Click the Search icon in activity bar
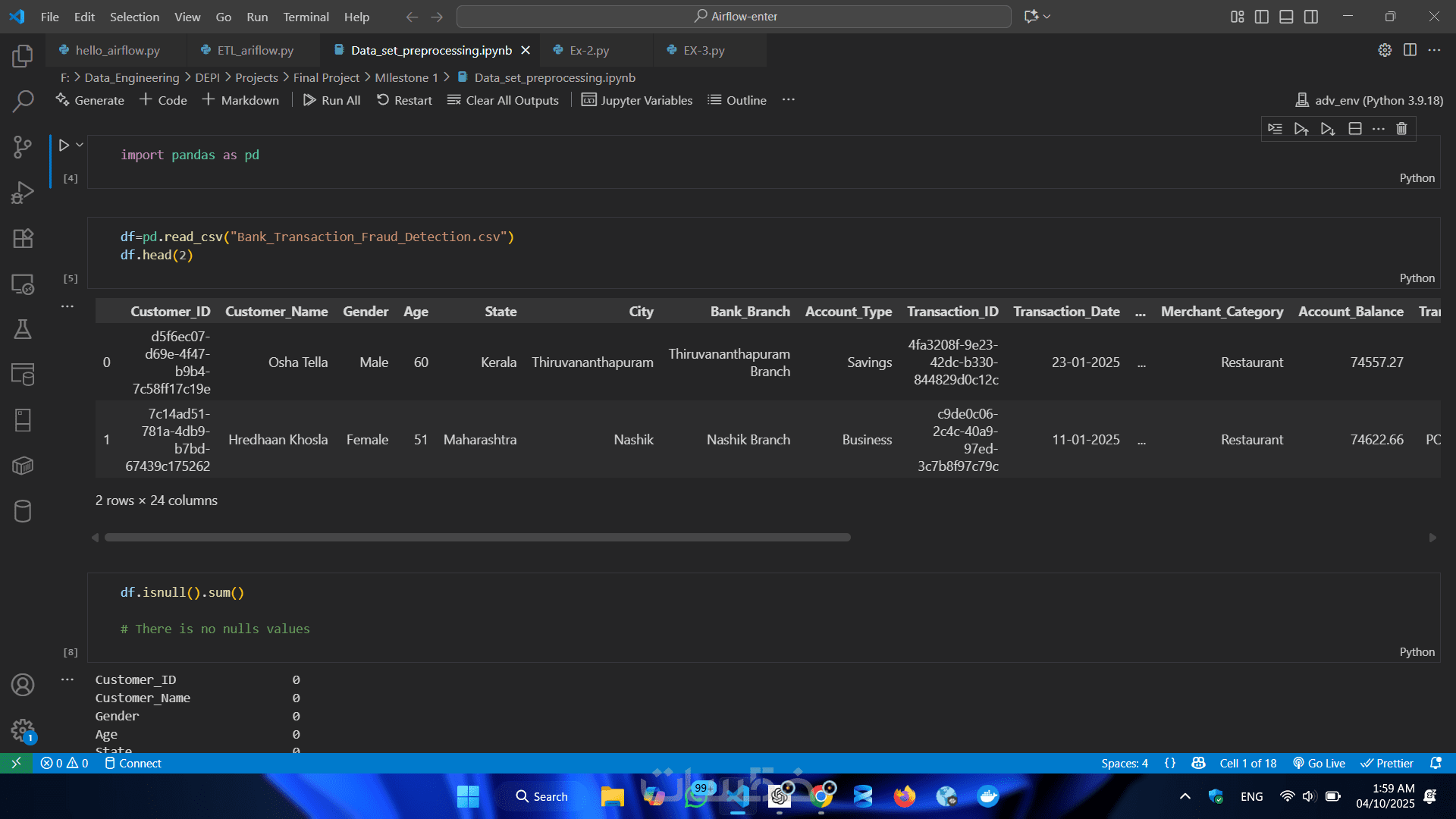This screenshot has width=1456, height=819. coord(23,101)
